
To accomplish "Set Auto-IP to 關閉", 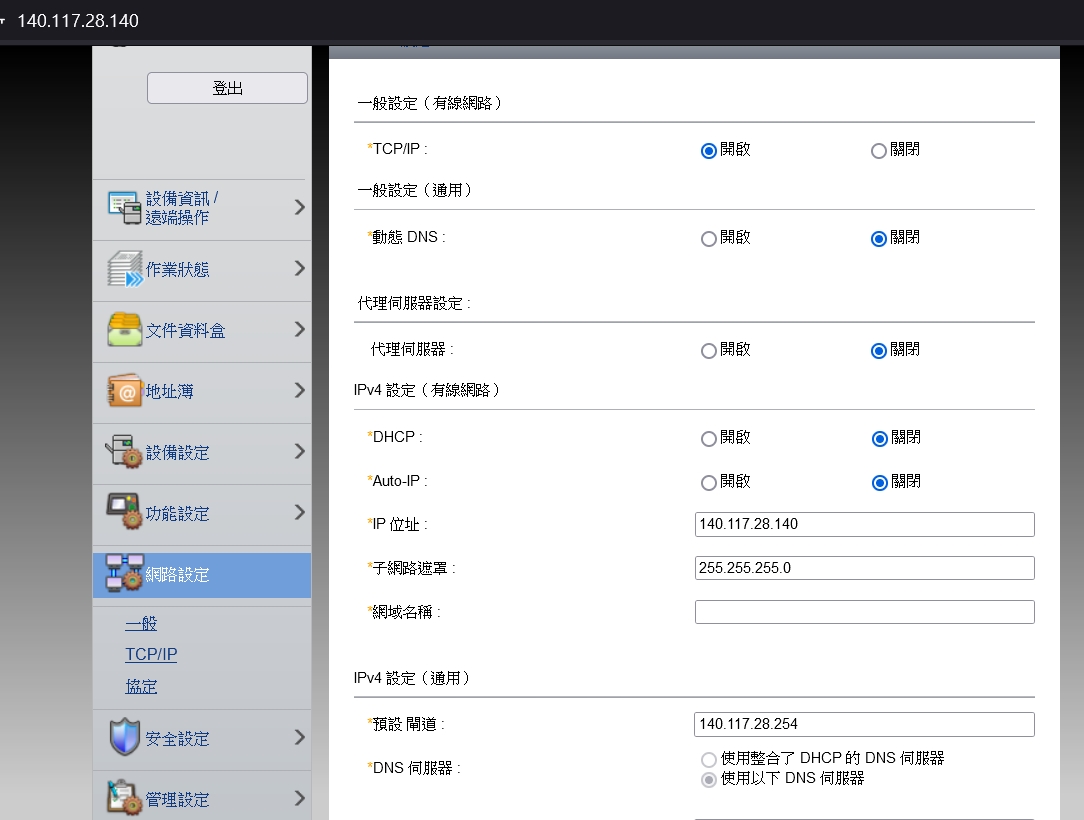I will coord(879,483).
